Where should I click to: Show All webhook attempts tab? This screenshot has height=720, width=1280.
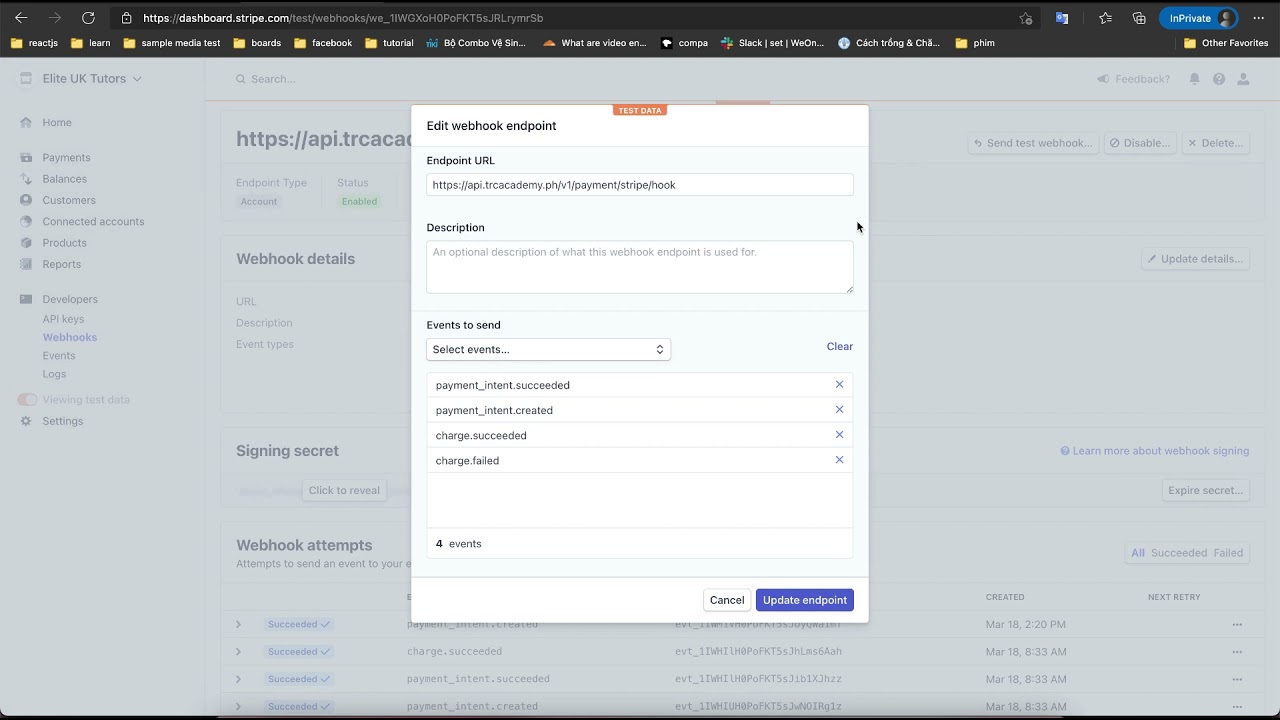coord(1138,553)
